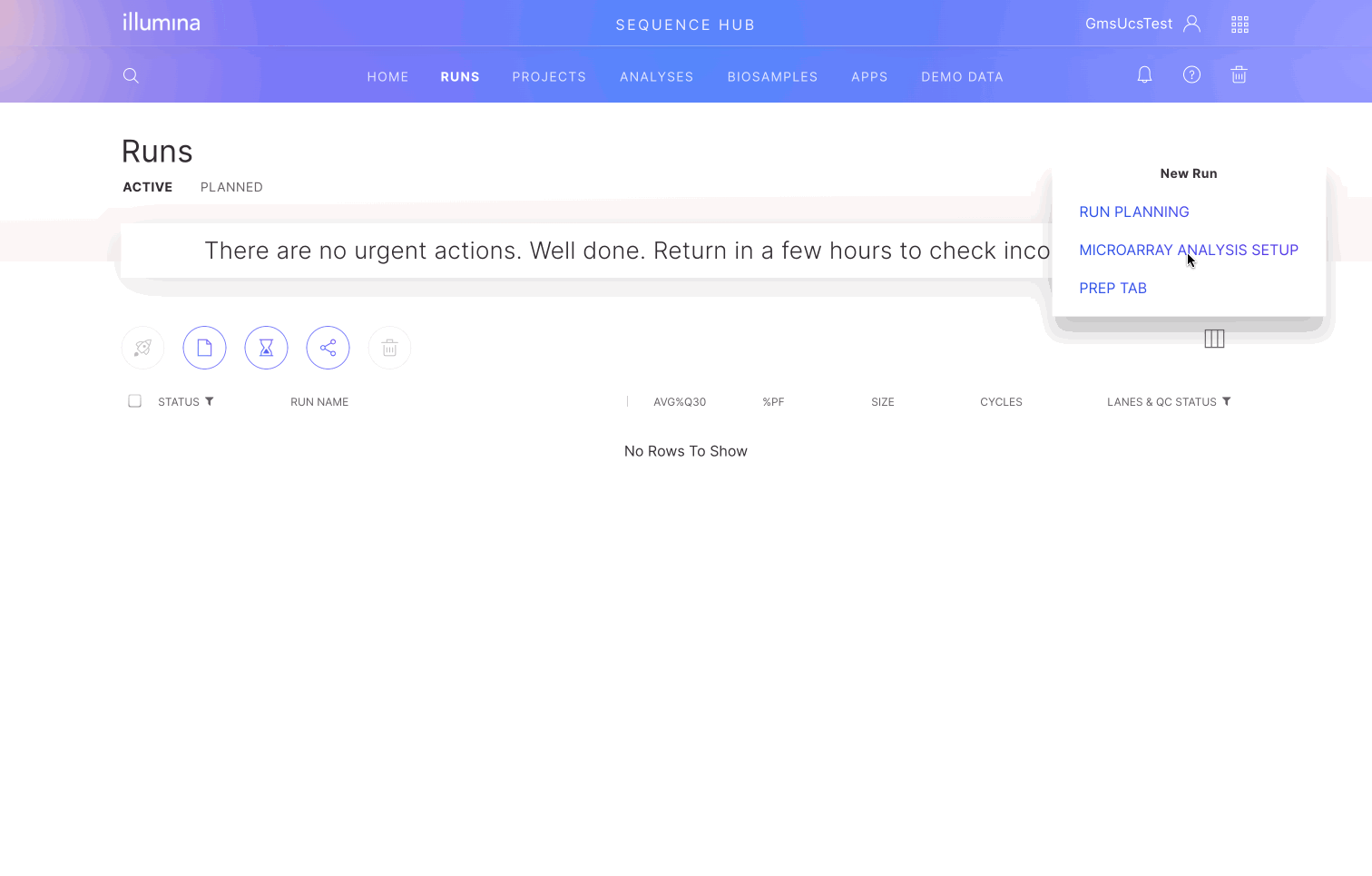The height and width of the screenshot is (876, 1372).
Task: Select Run Planning from New Run
Action: (x=1133, y=212)
